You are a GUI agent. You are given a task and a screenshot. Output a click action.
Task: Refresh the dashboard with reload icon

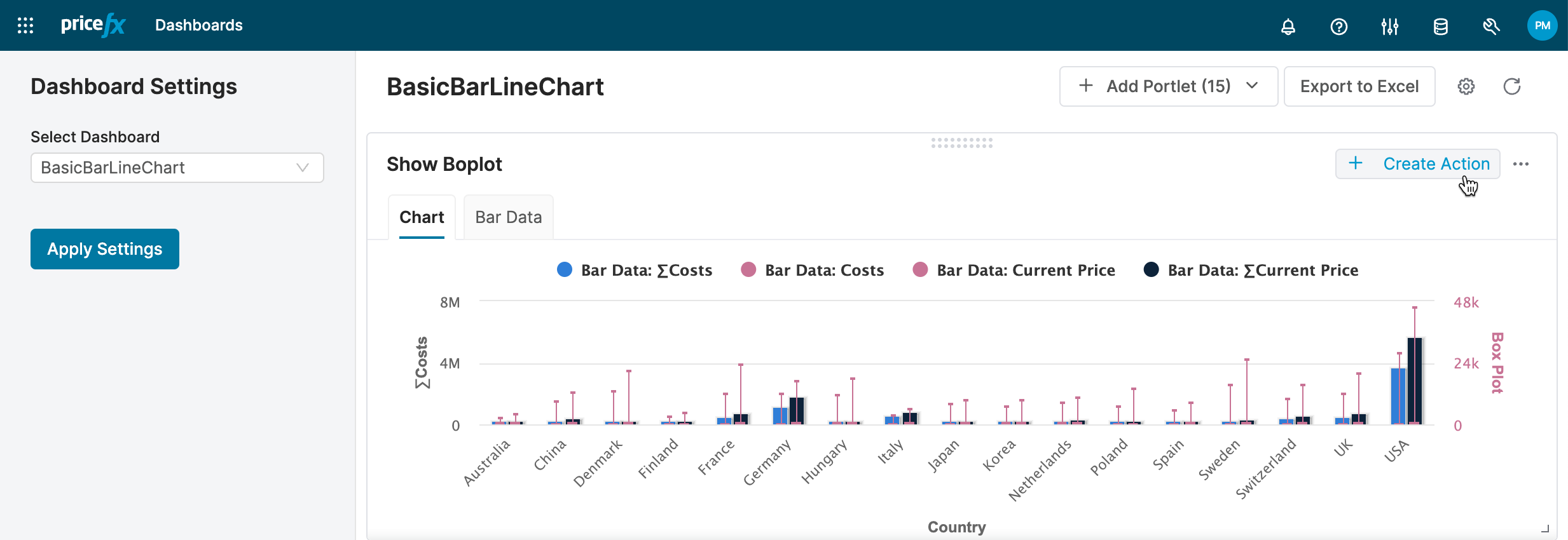1512,86
